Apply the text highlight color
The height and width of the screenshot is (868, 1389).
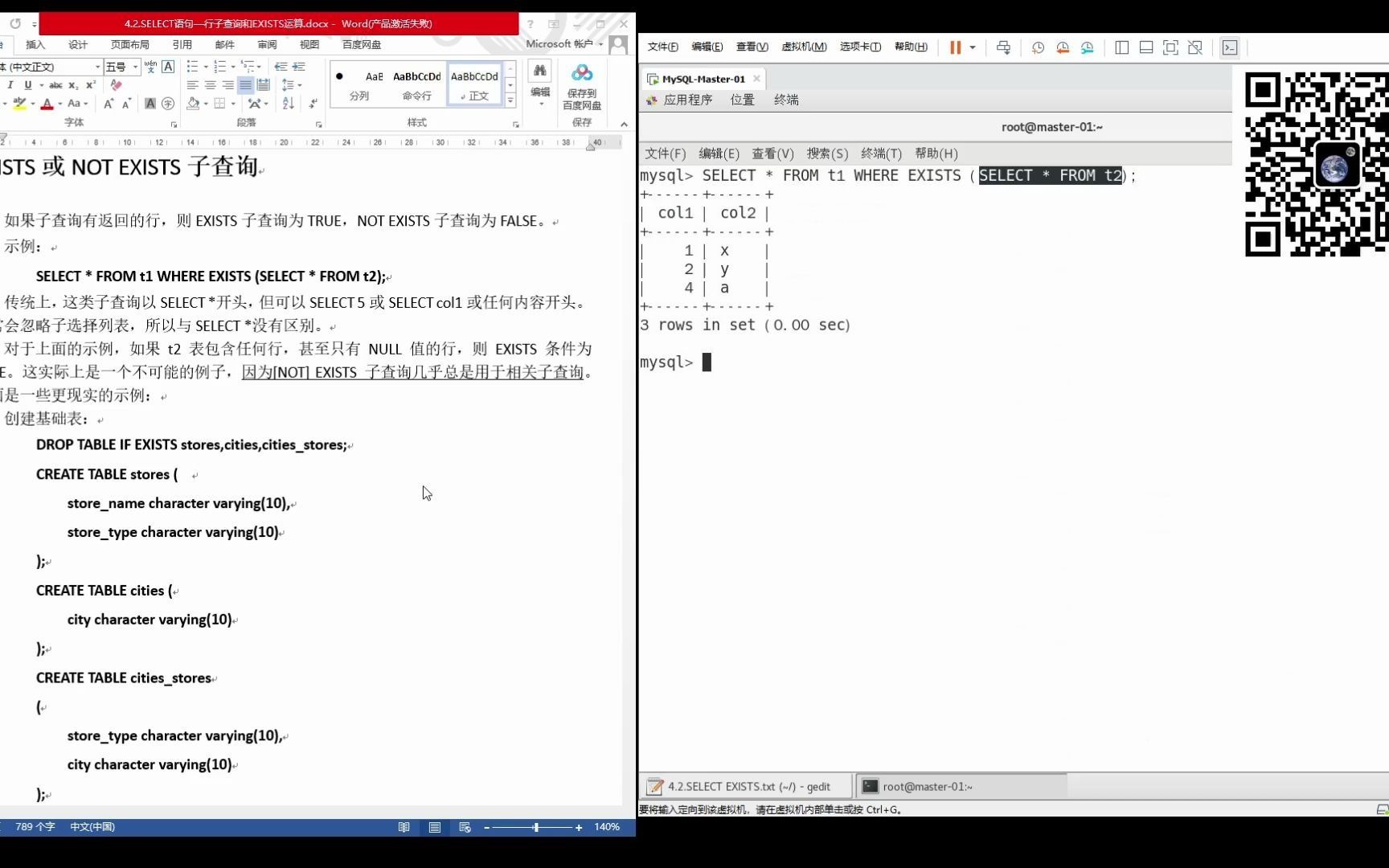coord(19,104)
